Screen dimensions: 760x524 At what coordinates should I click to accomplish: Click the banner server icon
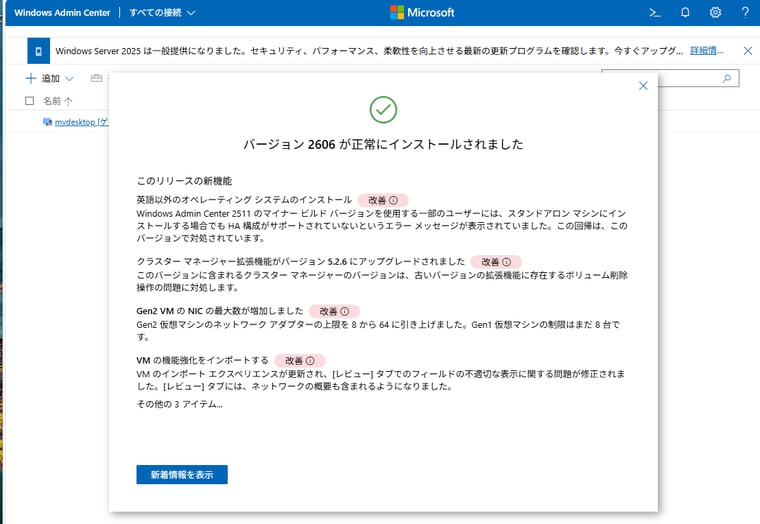point(38,51)
